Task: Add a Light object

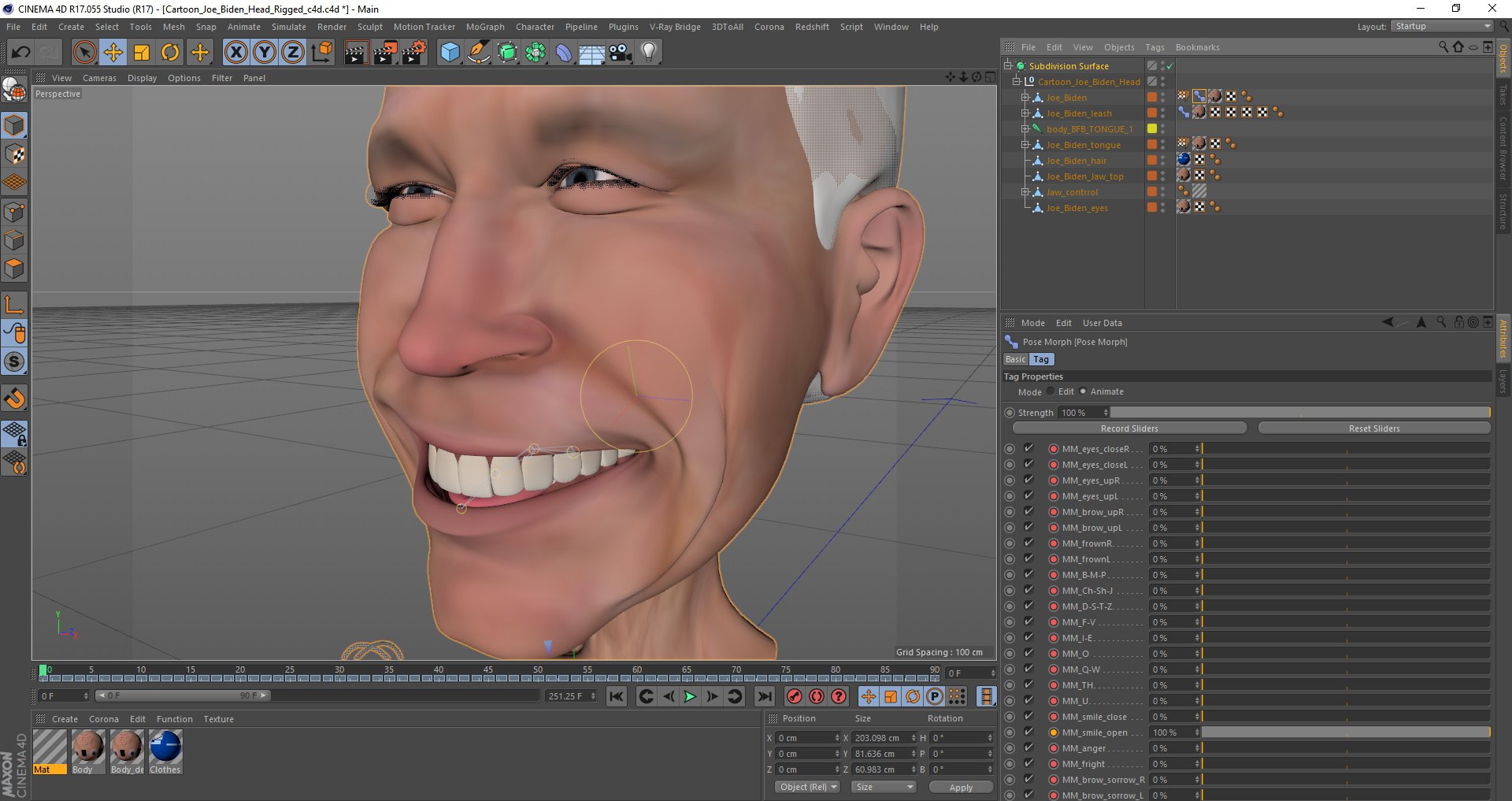Action: pos(649,53)
